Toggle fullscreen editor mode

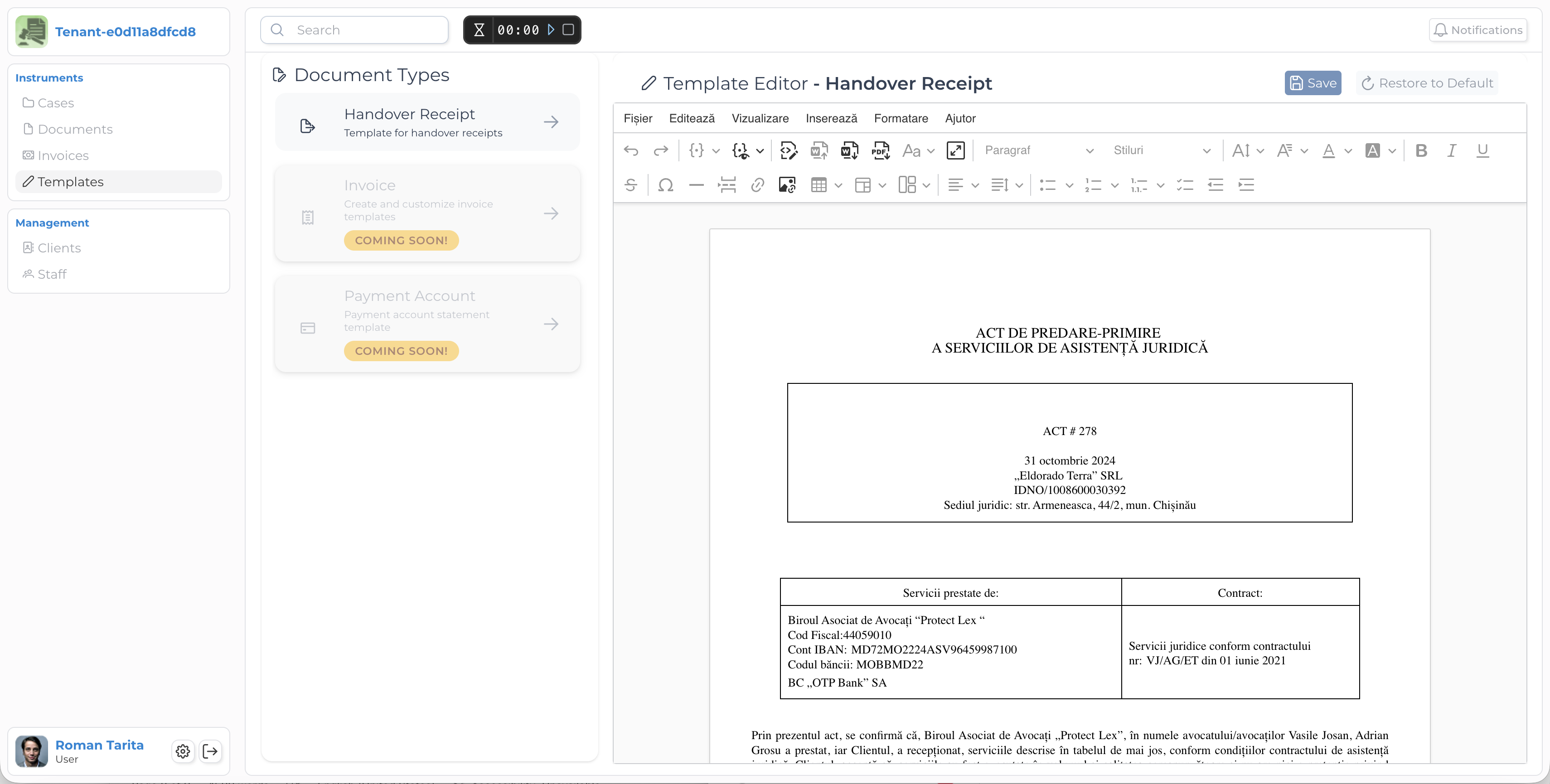click(955, 150)
